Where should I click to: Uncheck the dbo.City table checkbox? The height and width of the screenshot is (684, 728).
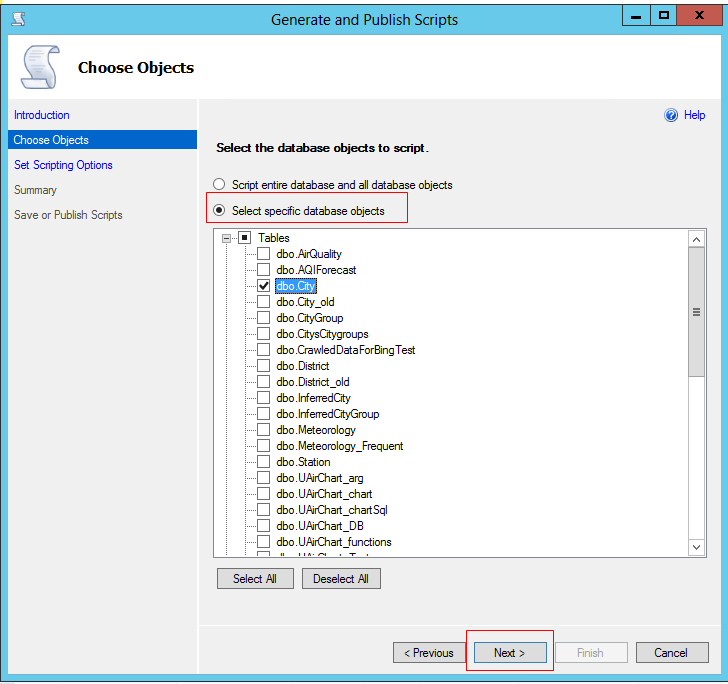(264, 286)
